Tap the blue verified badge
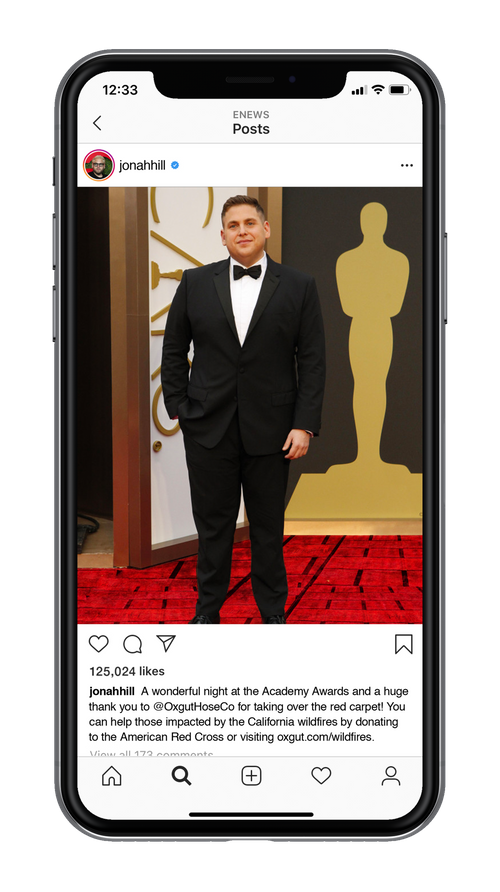 (x=175, y=166)
